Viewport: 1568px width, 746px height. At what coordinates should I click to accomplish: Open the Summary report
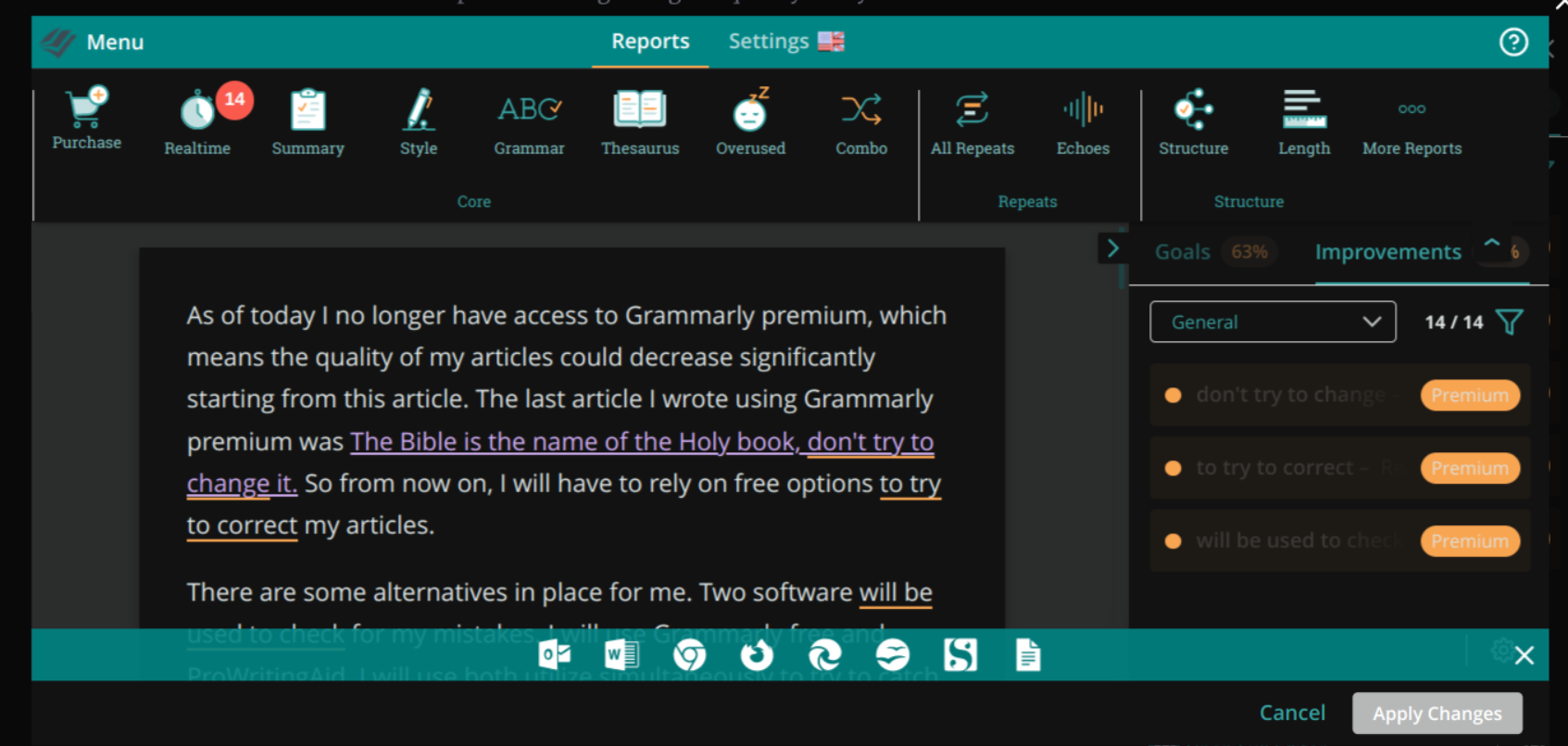coord(307,121)
